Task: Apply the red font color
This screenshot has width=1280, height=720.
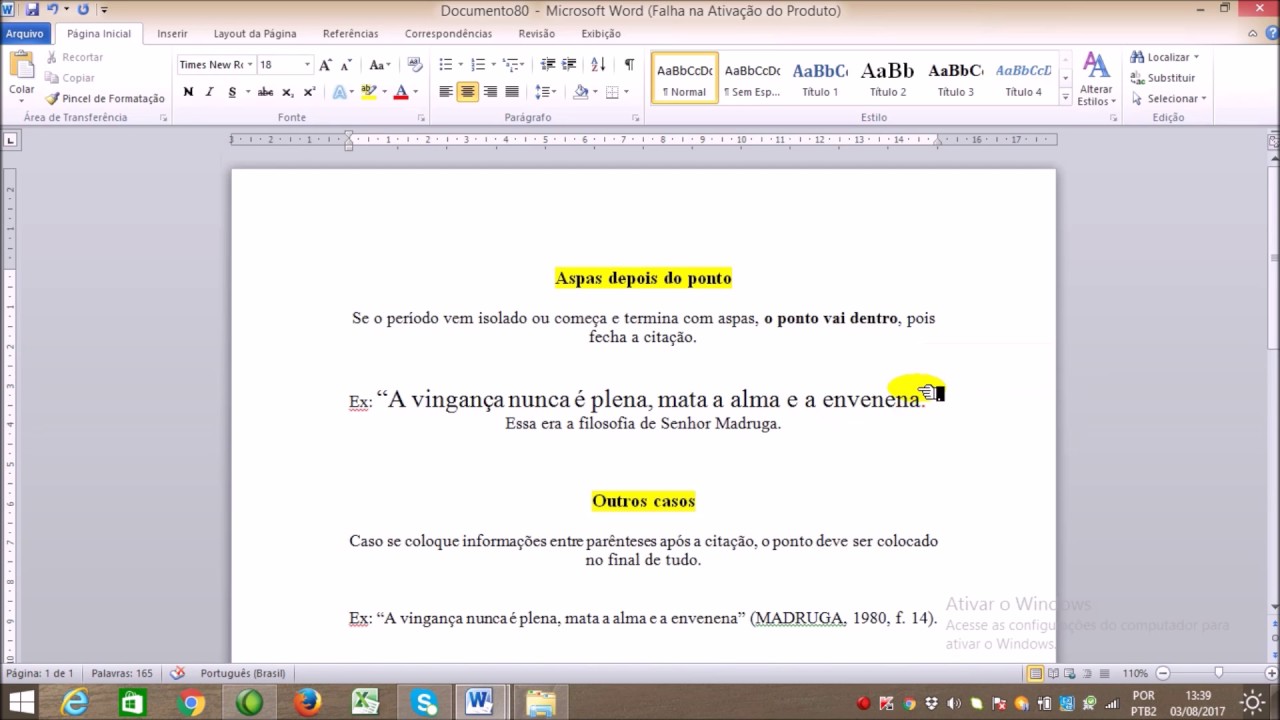Action: click(400, 92)
